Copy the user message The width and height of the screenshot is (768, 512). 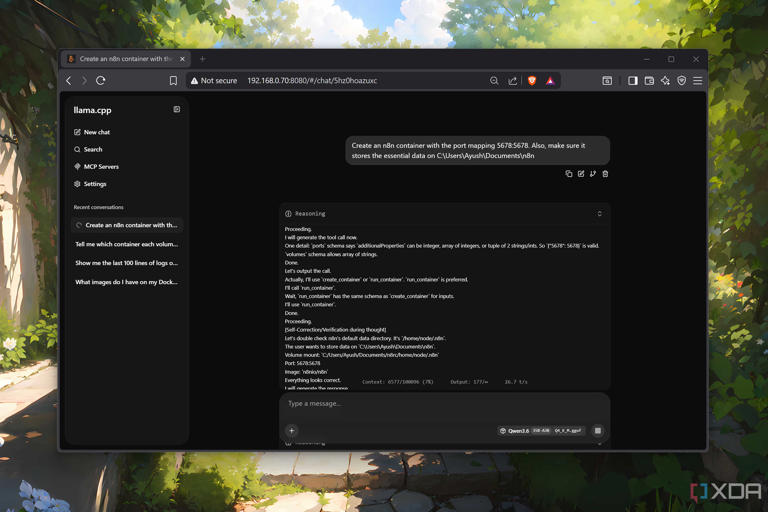pyautogui.click(x=569, y=173)
